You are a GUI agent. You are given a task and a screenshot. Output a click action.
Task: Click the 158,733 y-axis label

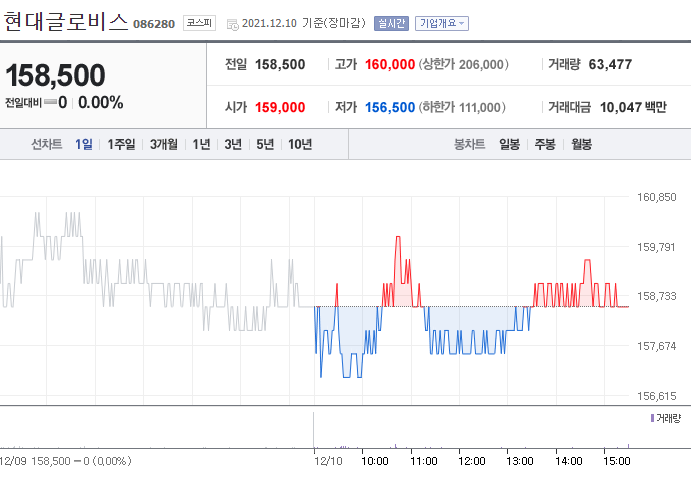coord(657,296)
